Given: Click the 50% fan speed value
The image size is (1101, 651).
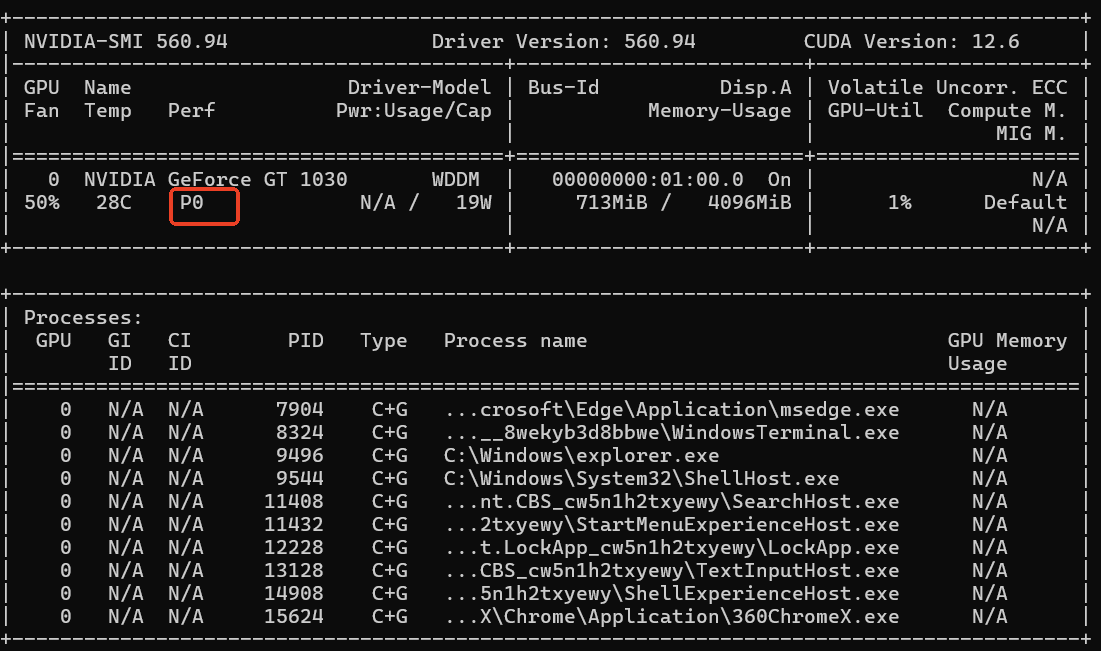Looking at the screenshot, I should coord(41,203).
